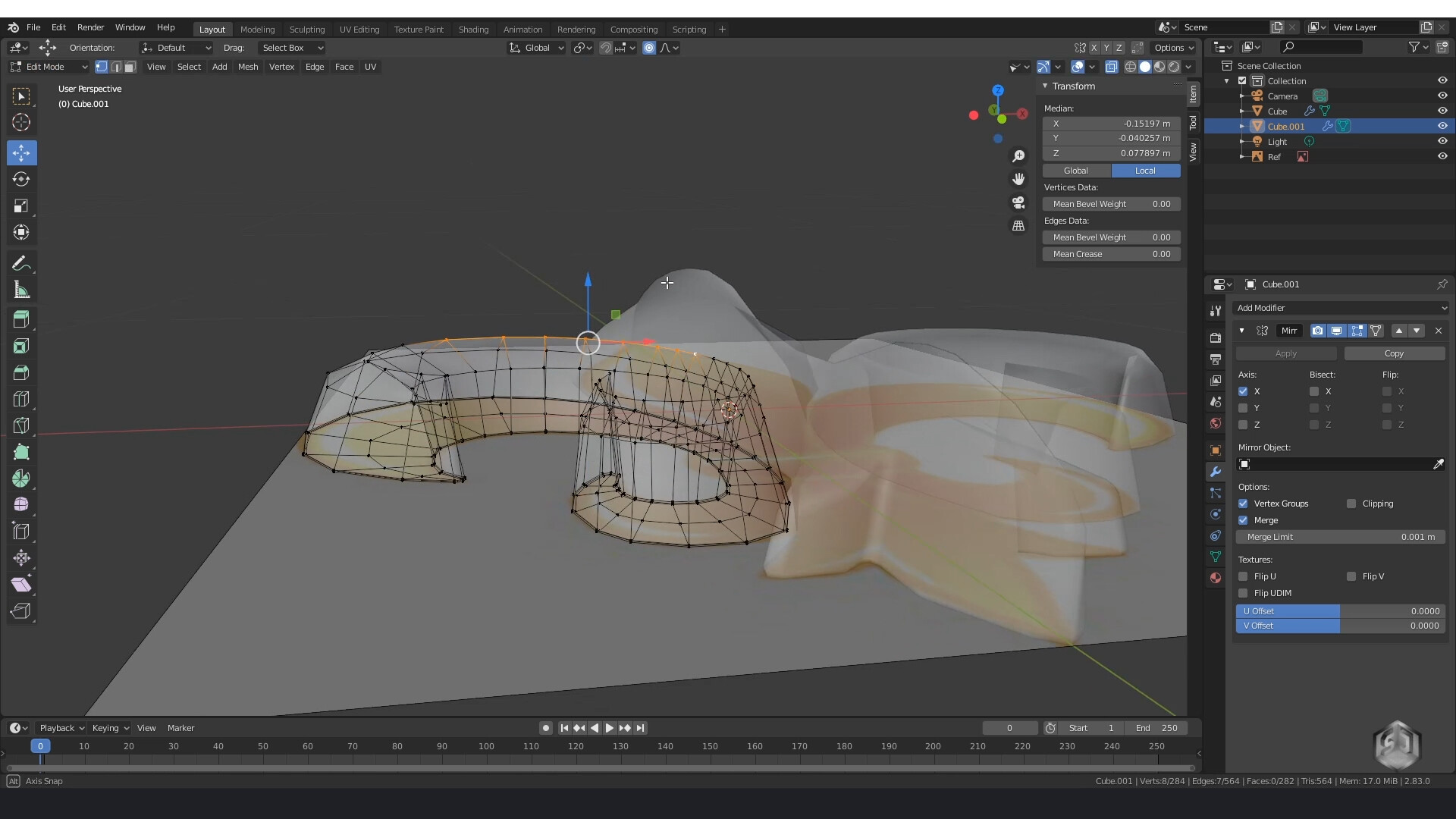The image size is (1456, 819).
Task: Disable the Merge checkbox
Action: tap(1243, 520)
